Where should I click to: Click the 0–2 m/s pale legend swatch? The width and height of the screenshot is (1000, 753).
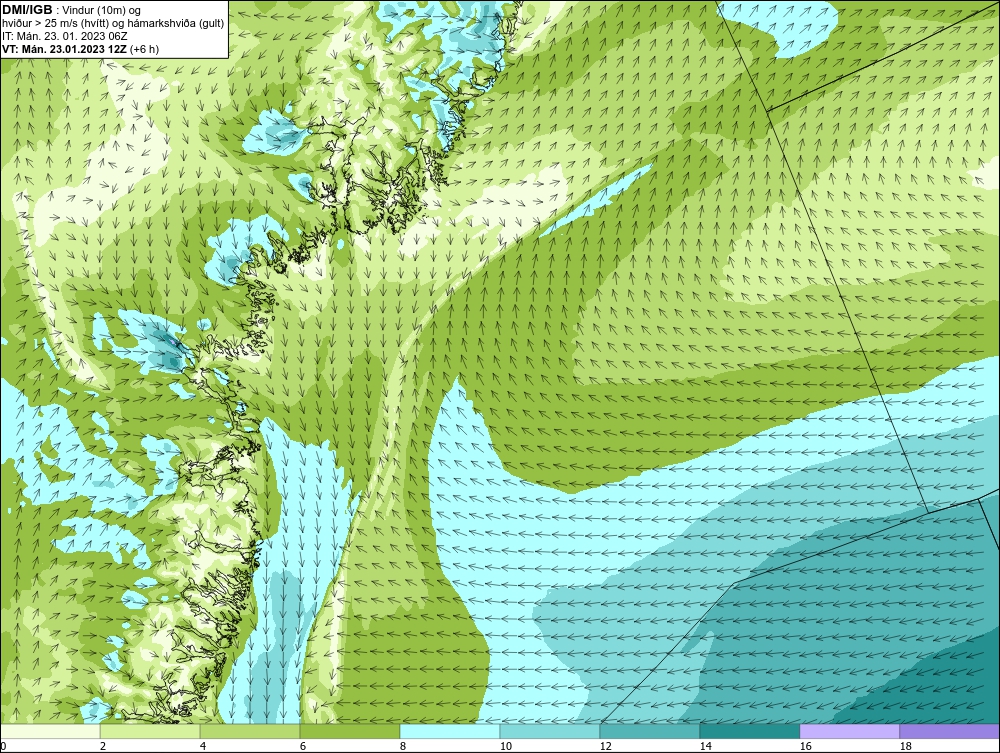tap(50, 731)
